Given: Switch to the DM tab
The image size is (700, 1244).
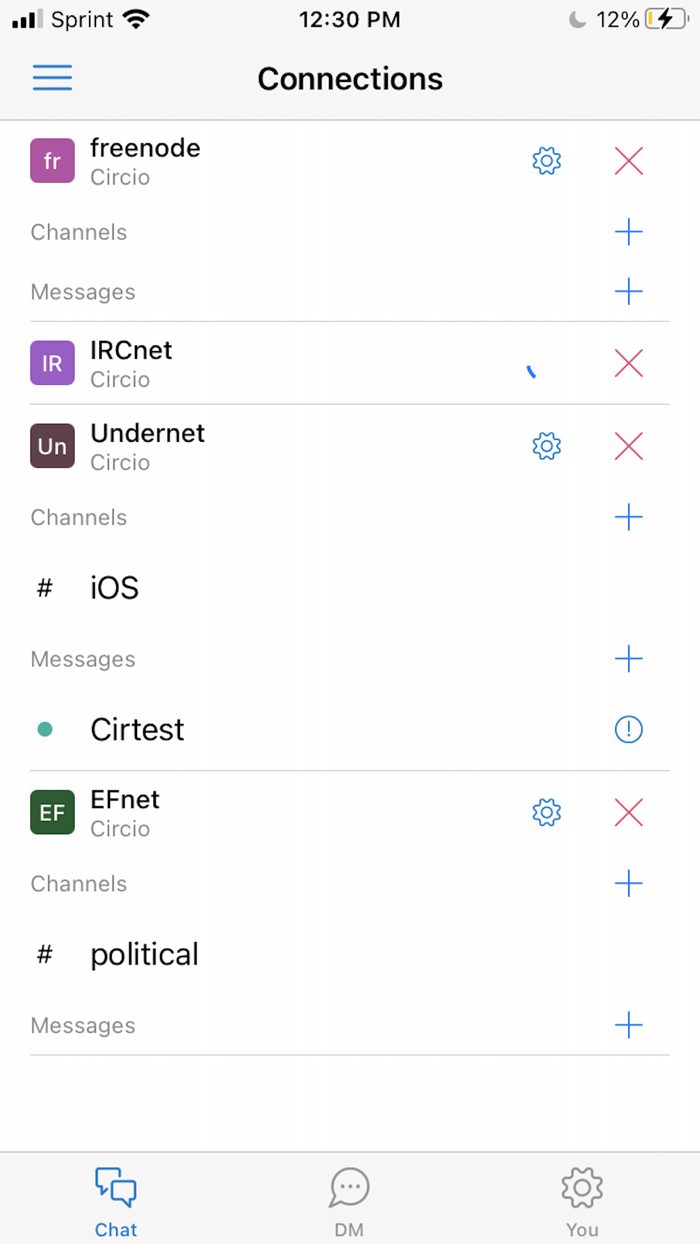Looking at the screenshot, I should pyautogui.click(x=349, y=1197).
